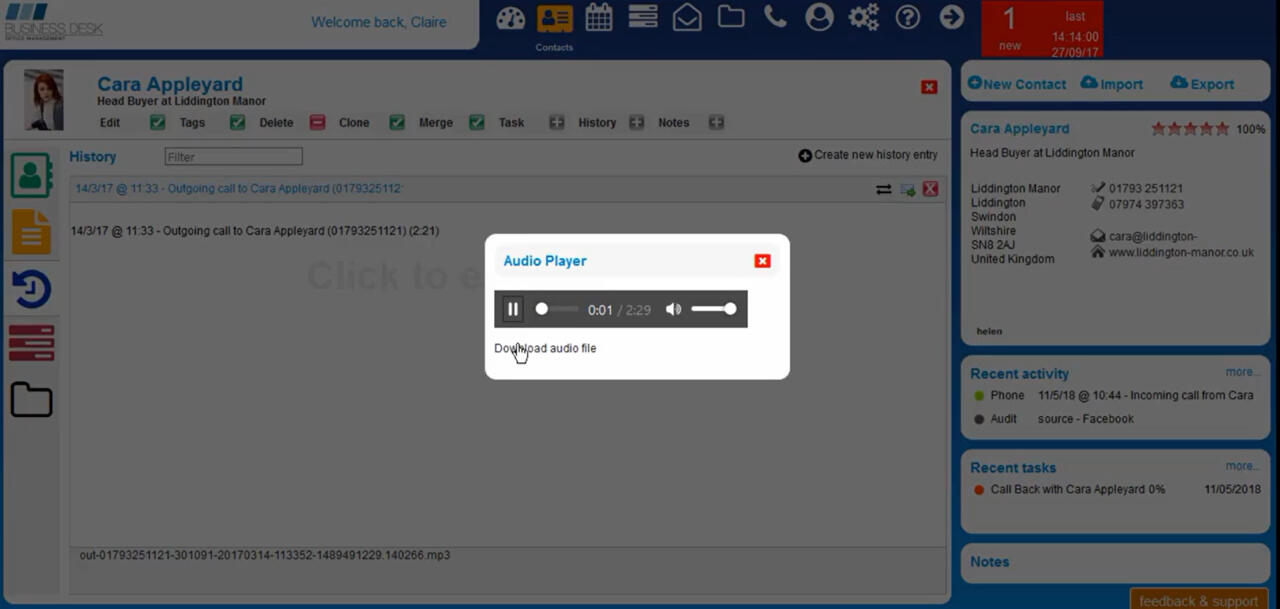1280x609 pixels.
Task: Click inside the history Filter field
Action: click(x=233, y=157)
